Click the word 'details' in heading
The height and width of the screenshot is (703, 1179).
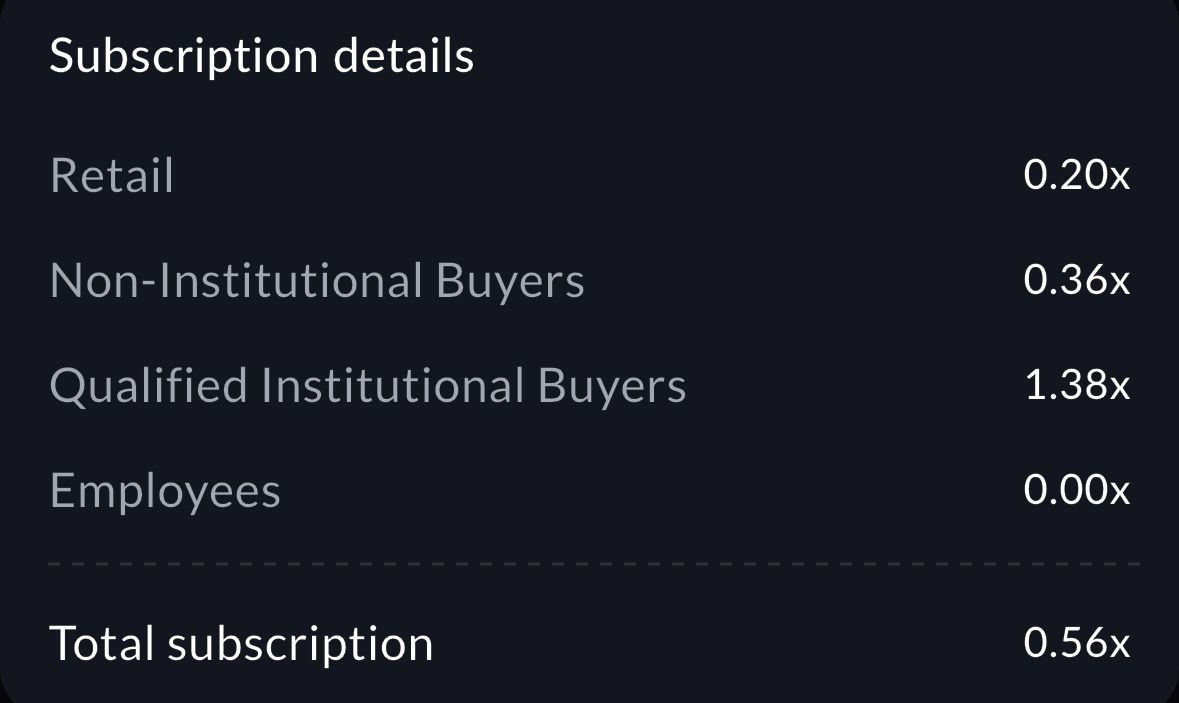click(403, 56)
